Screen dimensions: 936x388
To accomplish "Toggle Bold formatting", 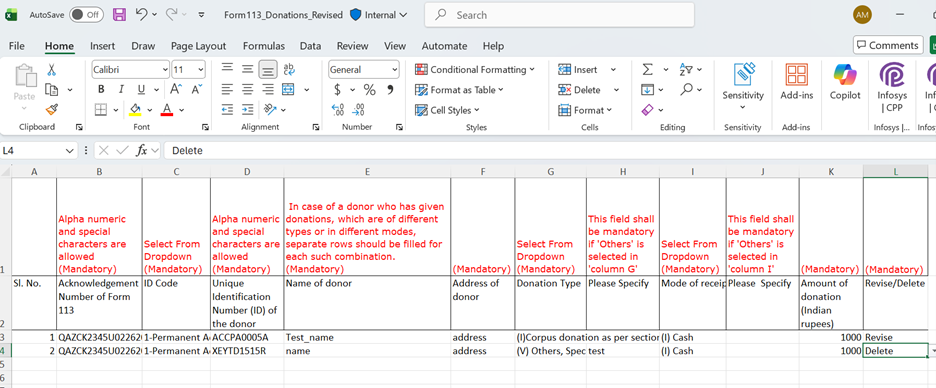I will point(101,90).
